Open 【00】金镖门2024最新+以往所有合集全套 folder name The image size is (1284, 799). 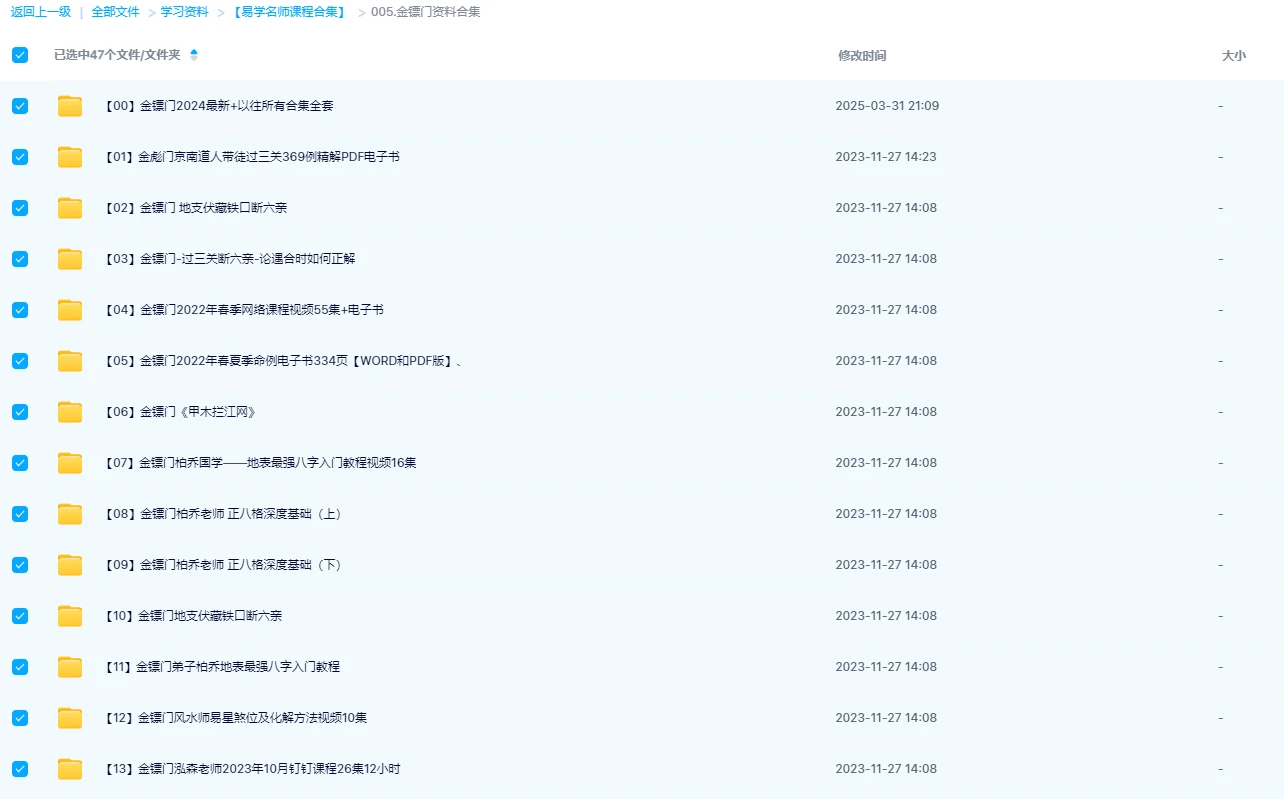tap(219, 106)
